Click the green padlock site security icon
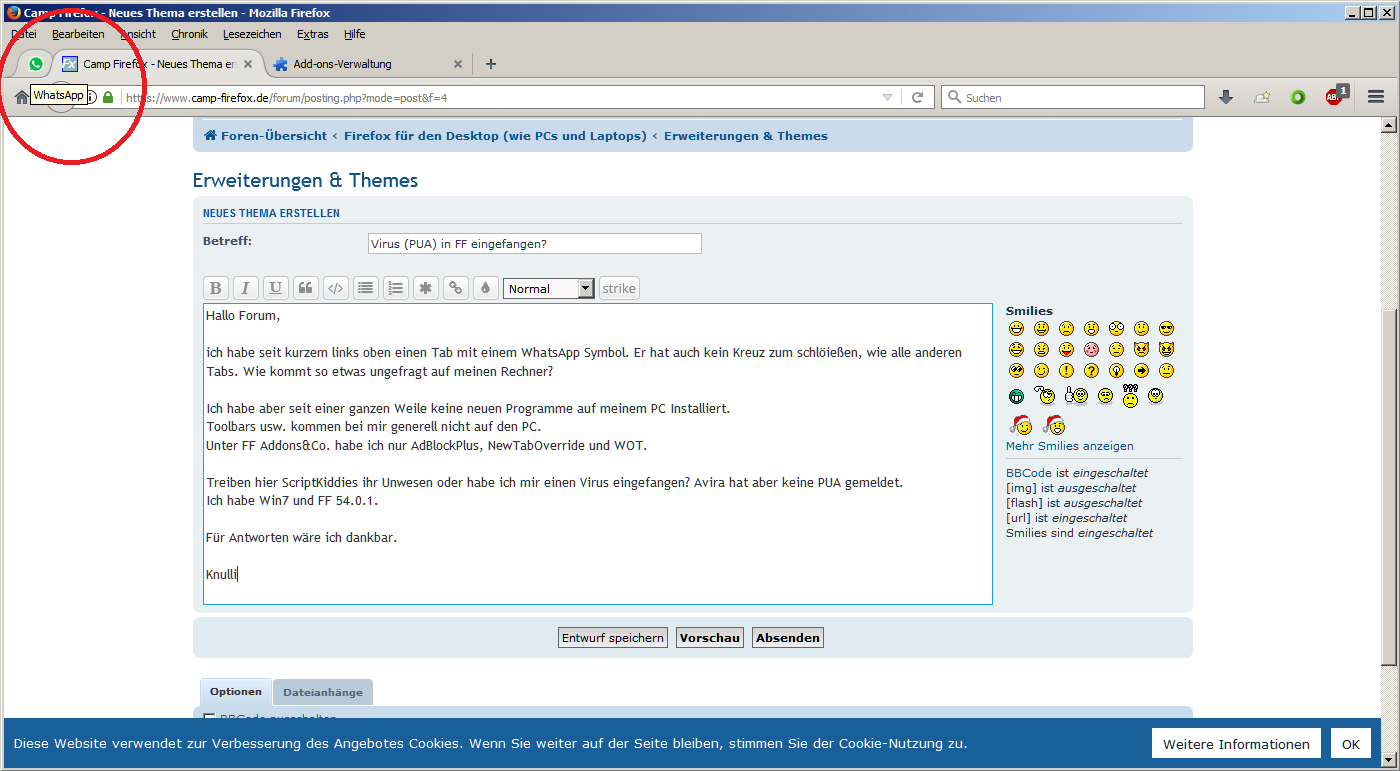Screen dimensions: 1400x771 point(108,97)
